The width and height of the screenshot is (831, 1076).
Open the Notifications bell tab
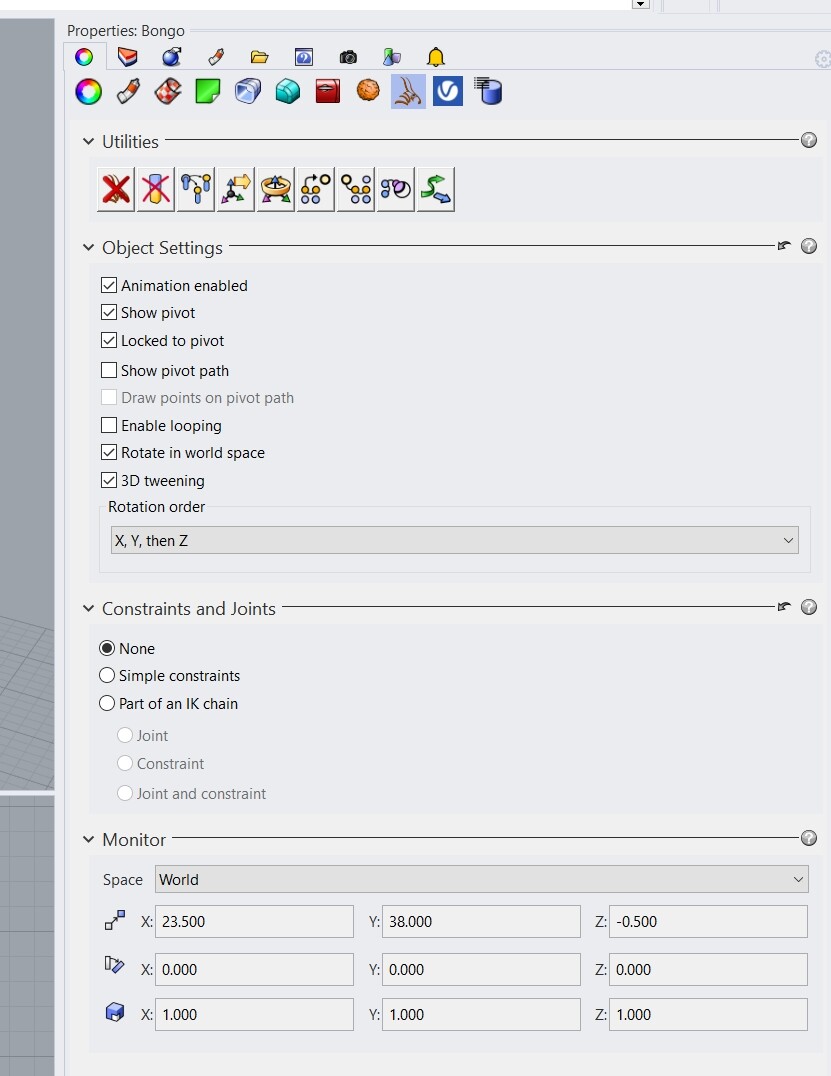[x=436, y=57]
